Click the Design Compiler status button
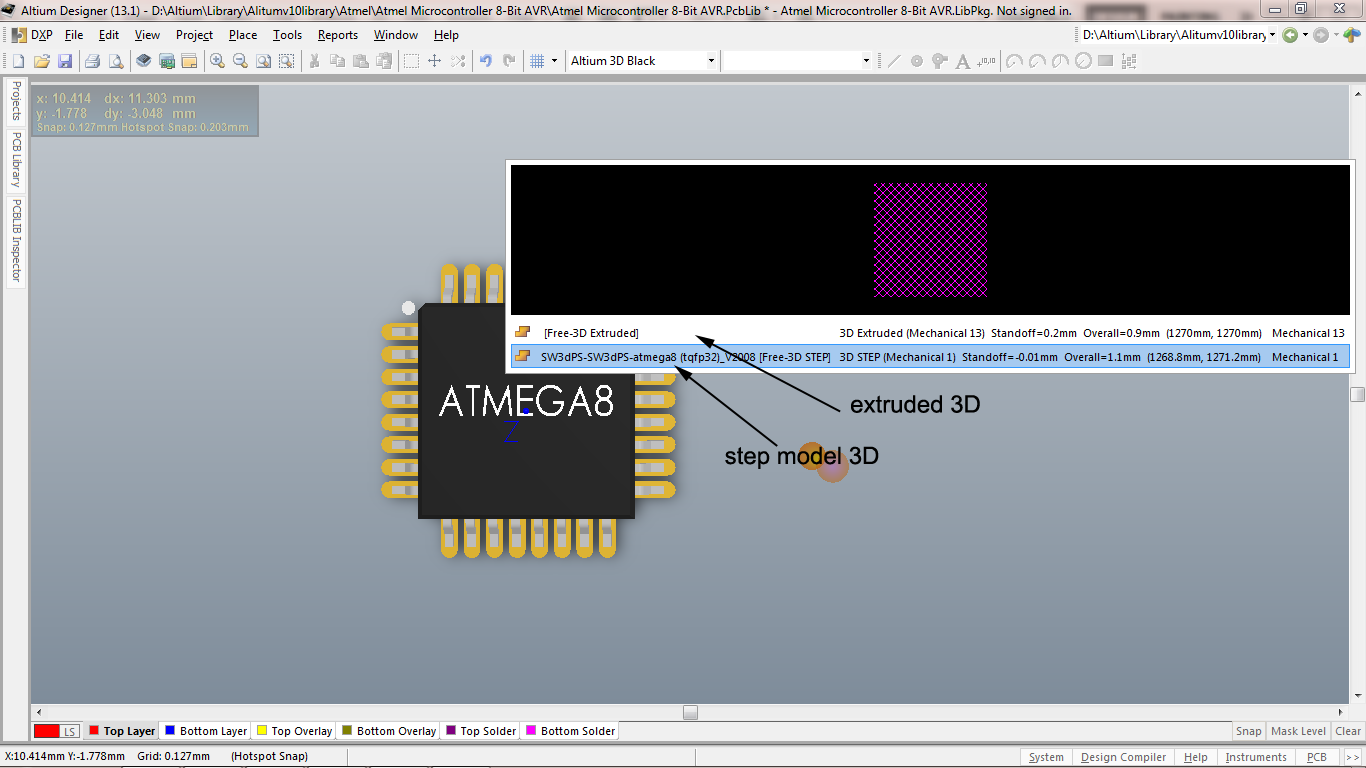Viewport: 1366px width, 768px height. (1123, 757)
